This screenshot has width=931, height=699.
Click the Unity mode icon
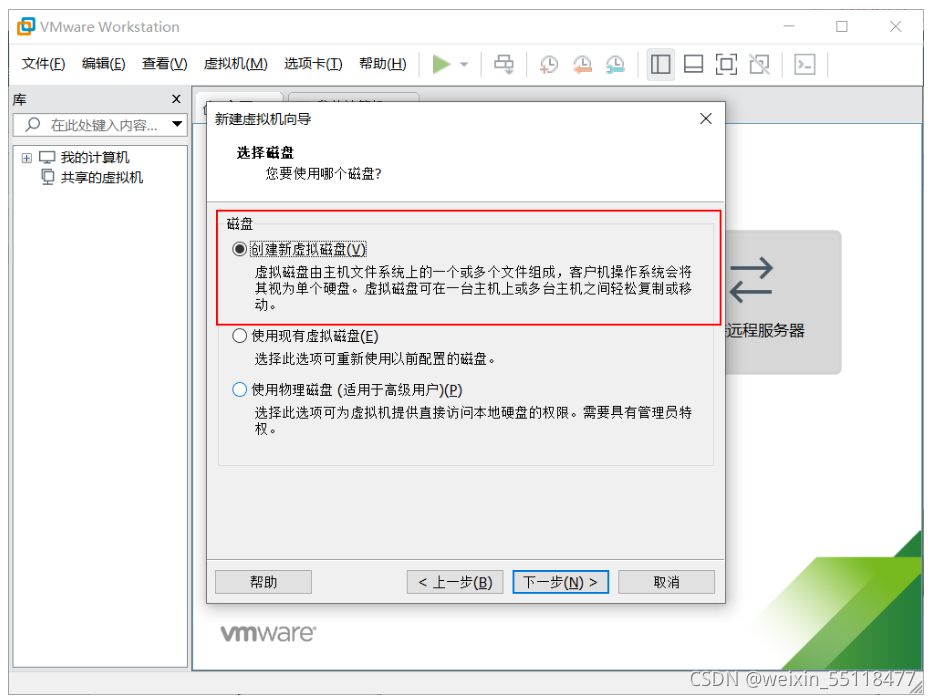point(759,64)
